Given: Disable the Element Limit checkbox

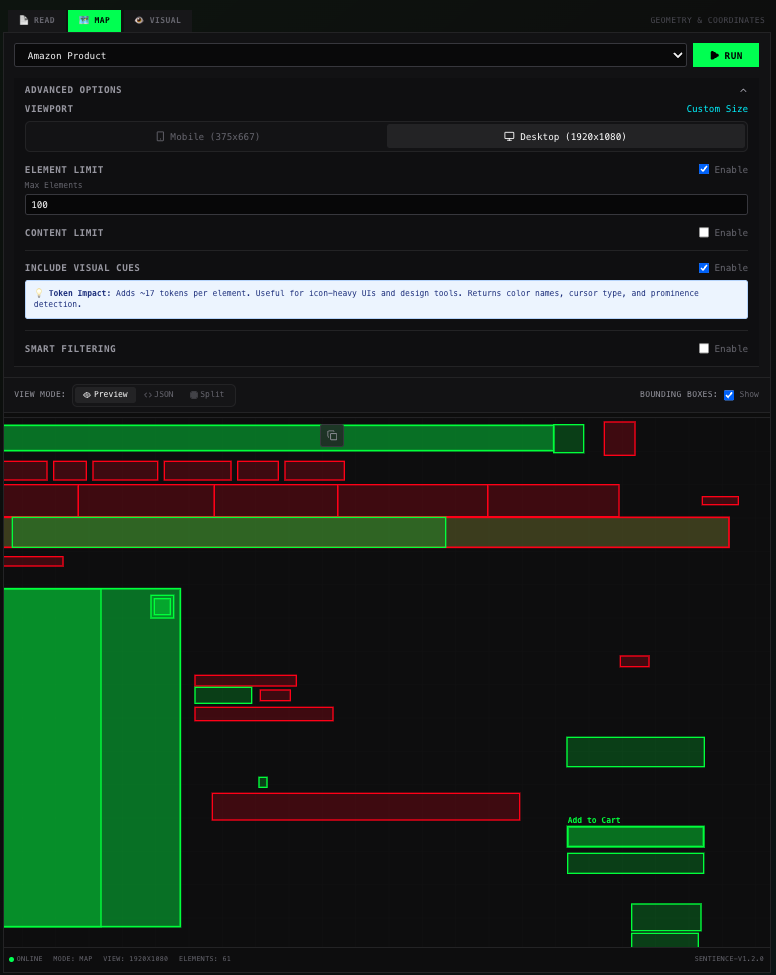Looking at the screenshot, I should (x=704, y=169).
